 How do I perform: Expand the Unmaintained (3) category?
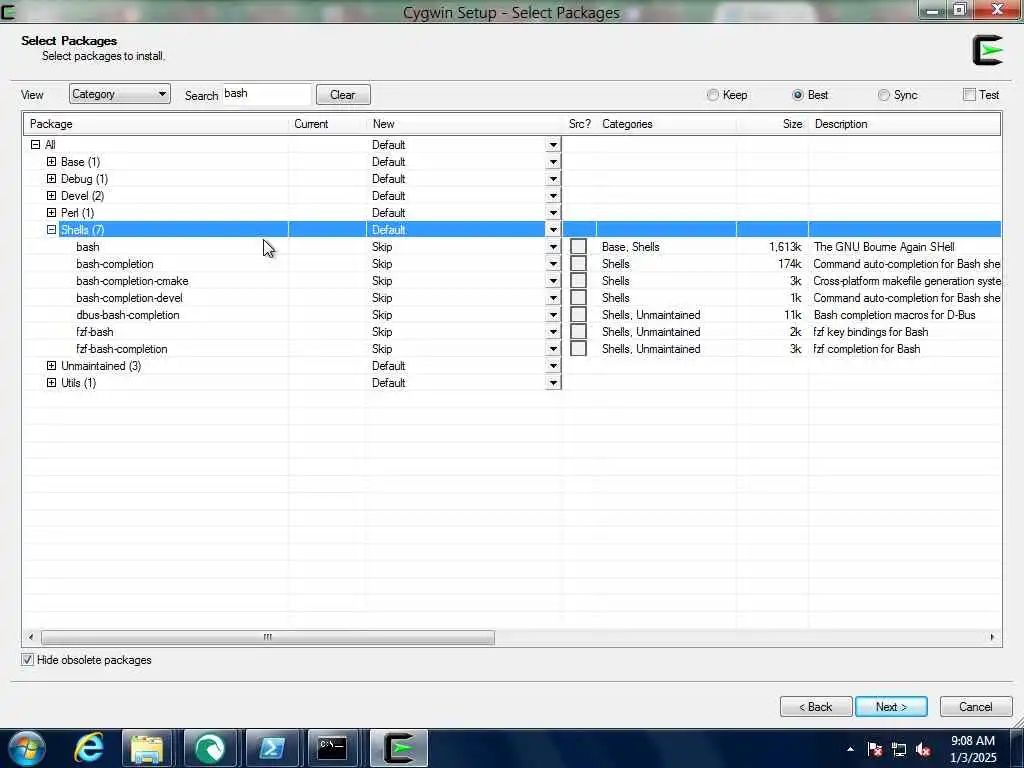pos(52,366)
